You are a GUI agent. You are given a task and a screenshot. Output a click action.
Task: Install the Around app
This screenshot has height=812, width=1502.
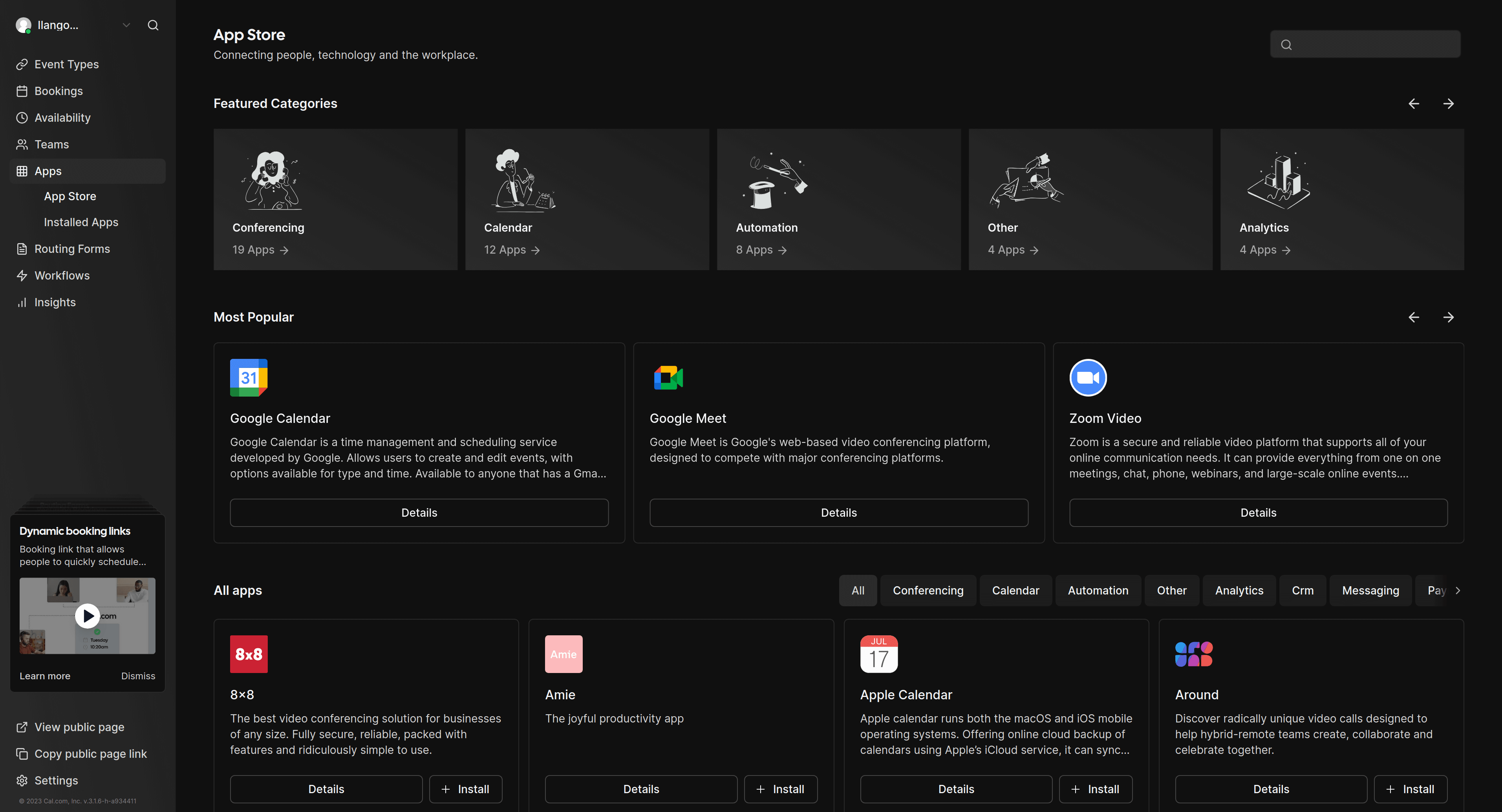click(1411, 789)
